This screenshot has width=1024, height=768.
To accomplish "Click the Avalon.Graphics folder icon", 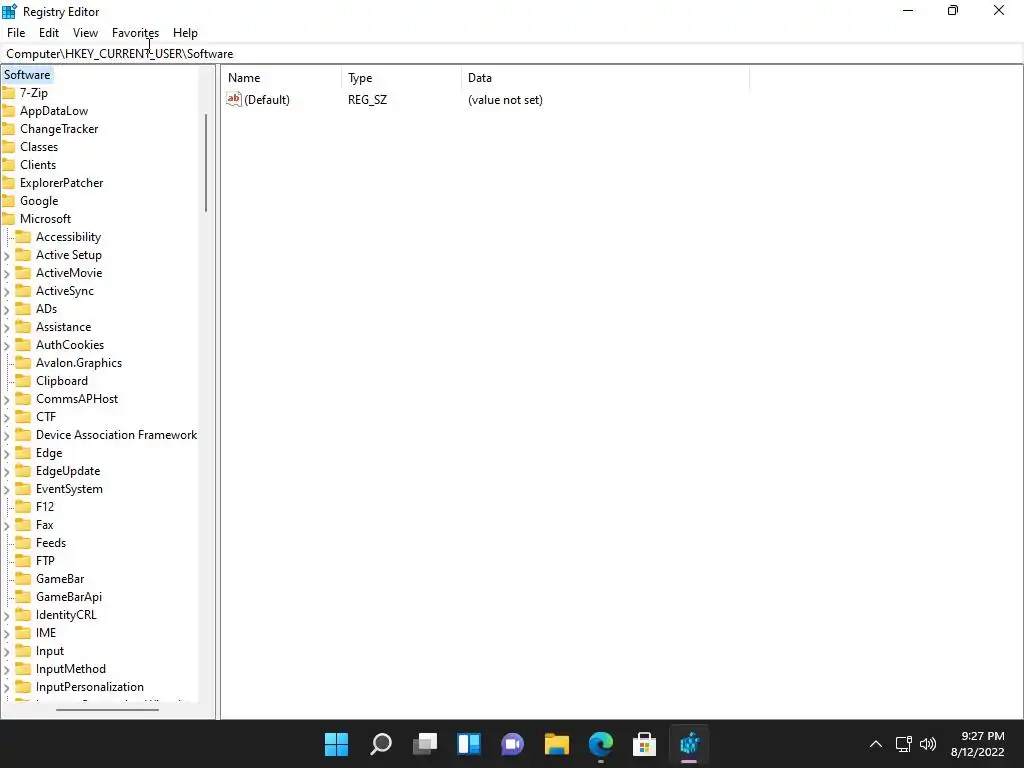I will 23,362.
